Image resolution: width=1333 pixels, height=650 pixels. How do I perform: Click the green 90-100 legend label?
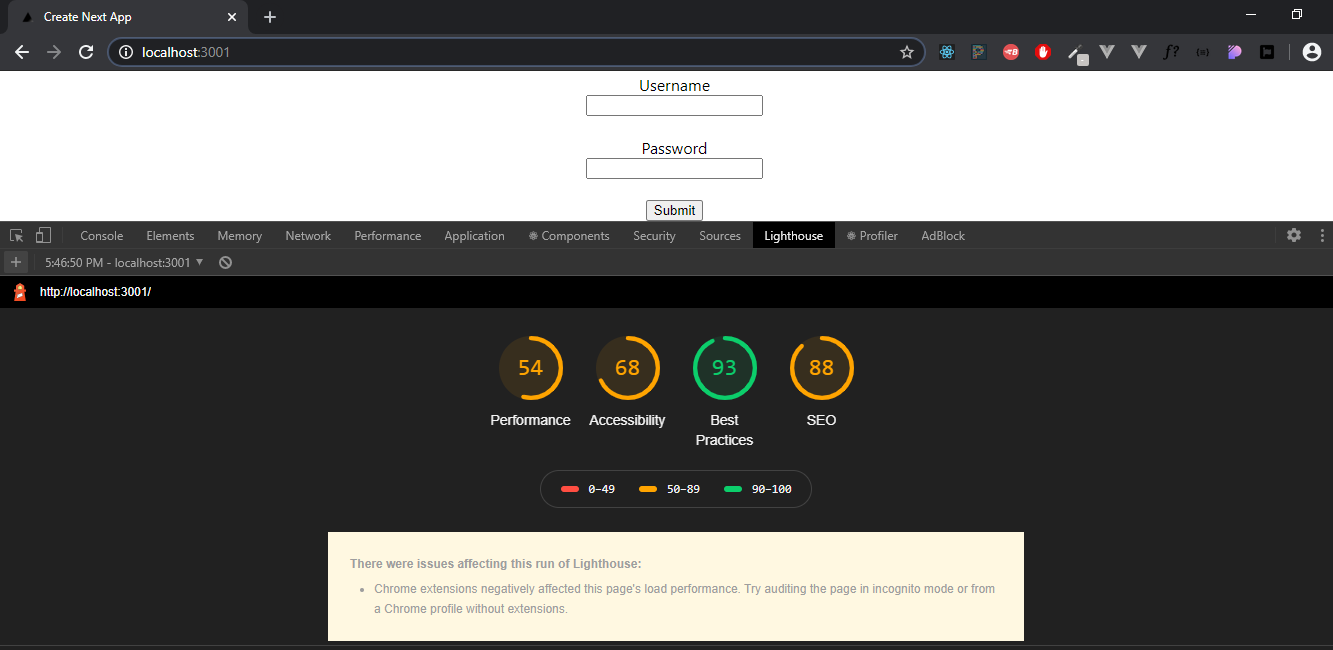point(771,489)
